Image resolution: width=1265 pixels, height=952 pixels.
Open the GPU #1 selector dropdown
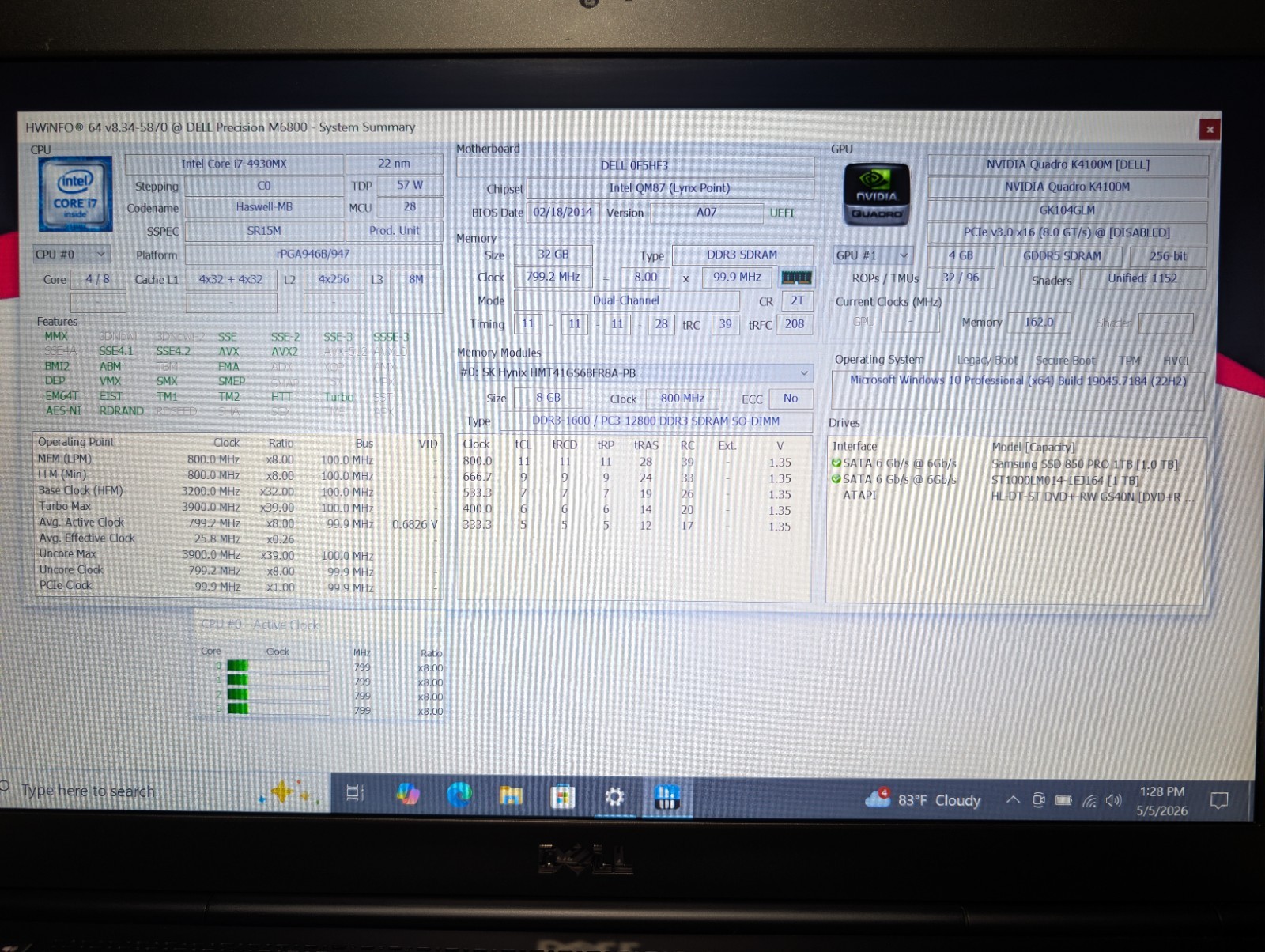pos(874,255)
